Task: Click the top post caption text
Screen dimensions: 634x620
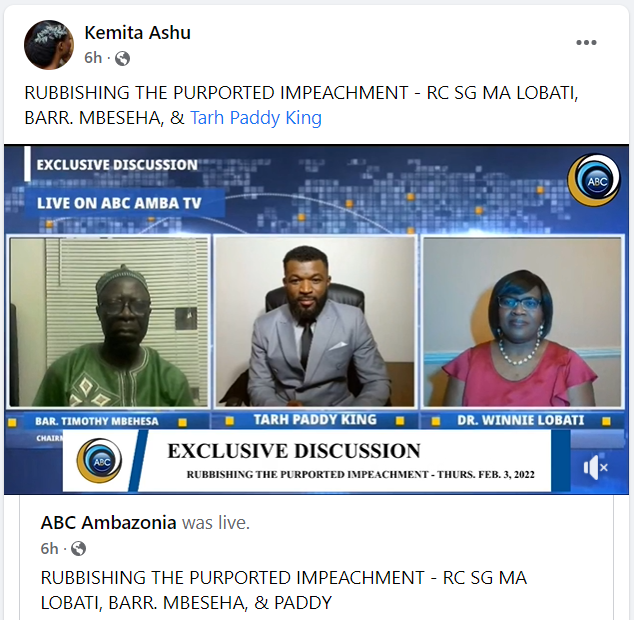Action: (x=302, y=105)
